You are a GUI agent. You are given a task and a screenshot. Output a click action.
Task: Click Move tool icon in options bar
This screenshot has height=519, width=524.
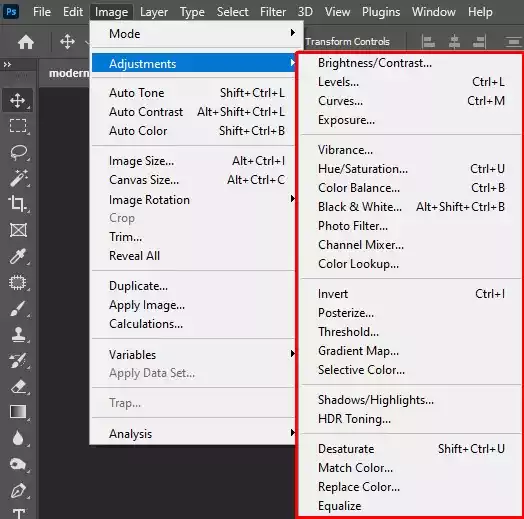coord(67,42)
